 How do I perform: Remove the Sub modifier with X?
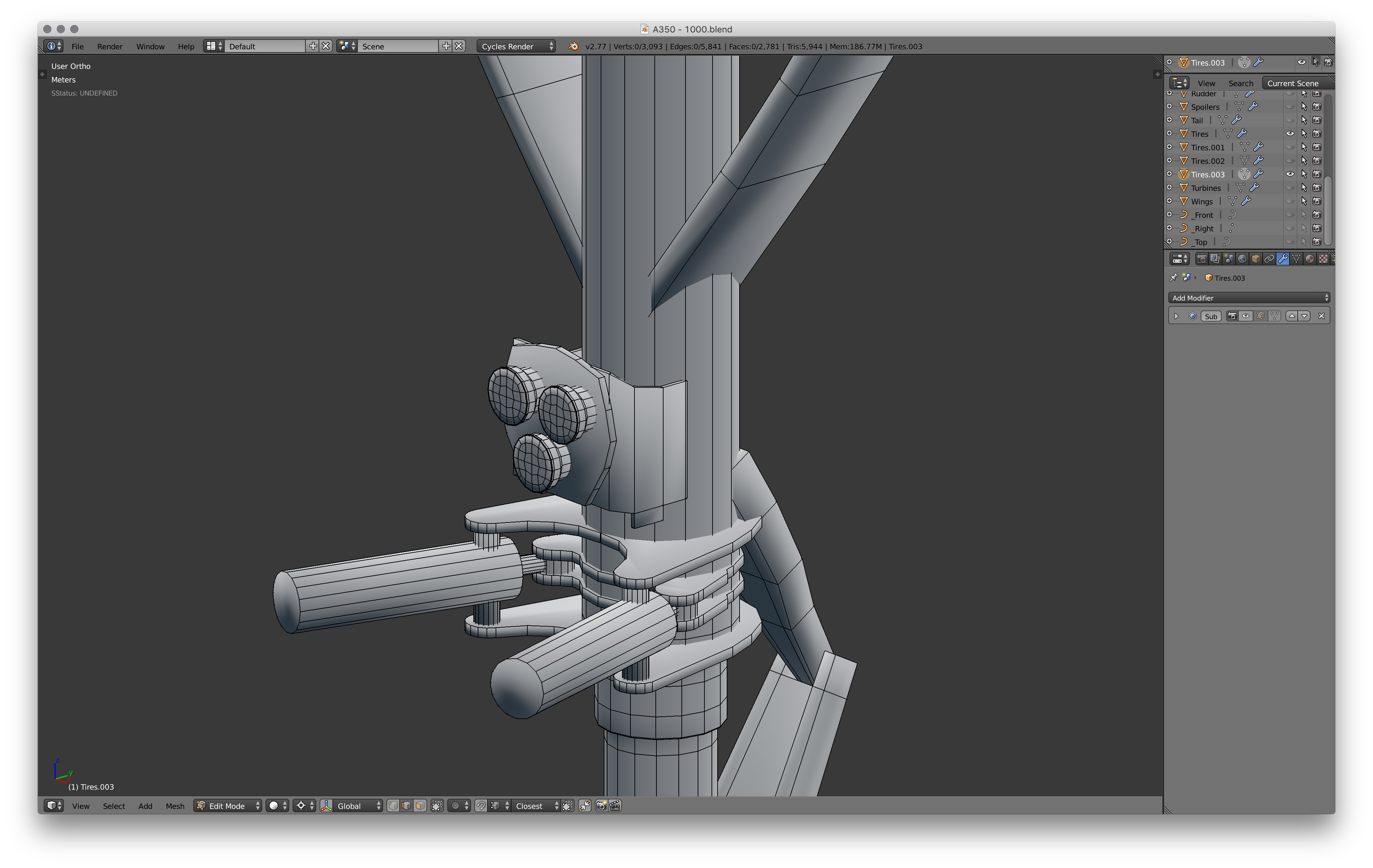click(x=1322, y=316)
